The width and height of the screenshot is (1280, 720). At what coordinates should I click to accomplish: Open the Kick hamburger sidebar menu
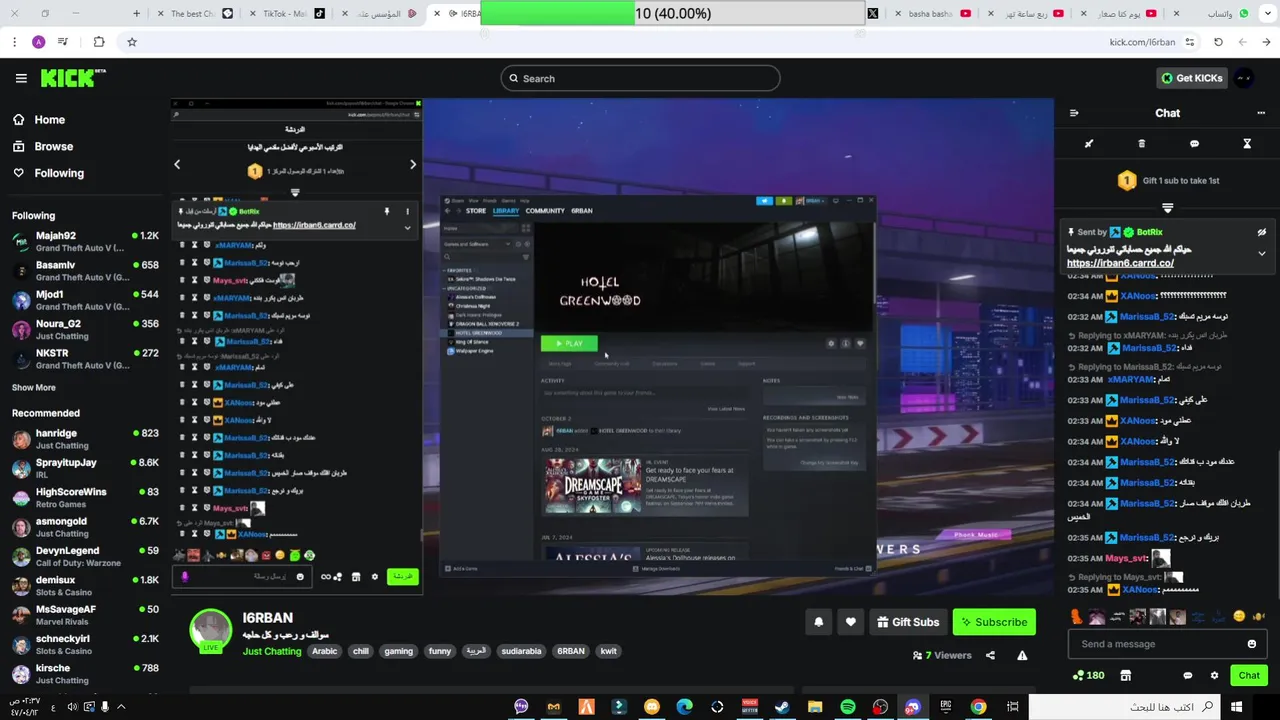pyautogui.click(x=21, y=78)
